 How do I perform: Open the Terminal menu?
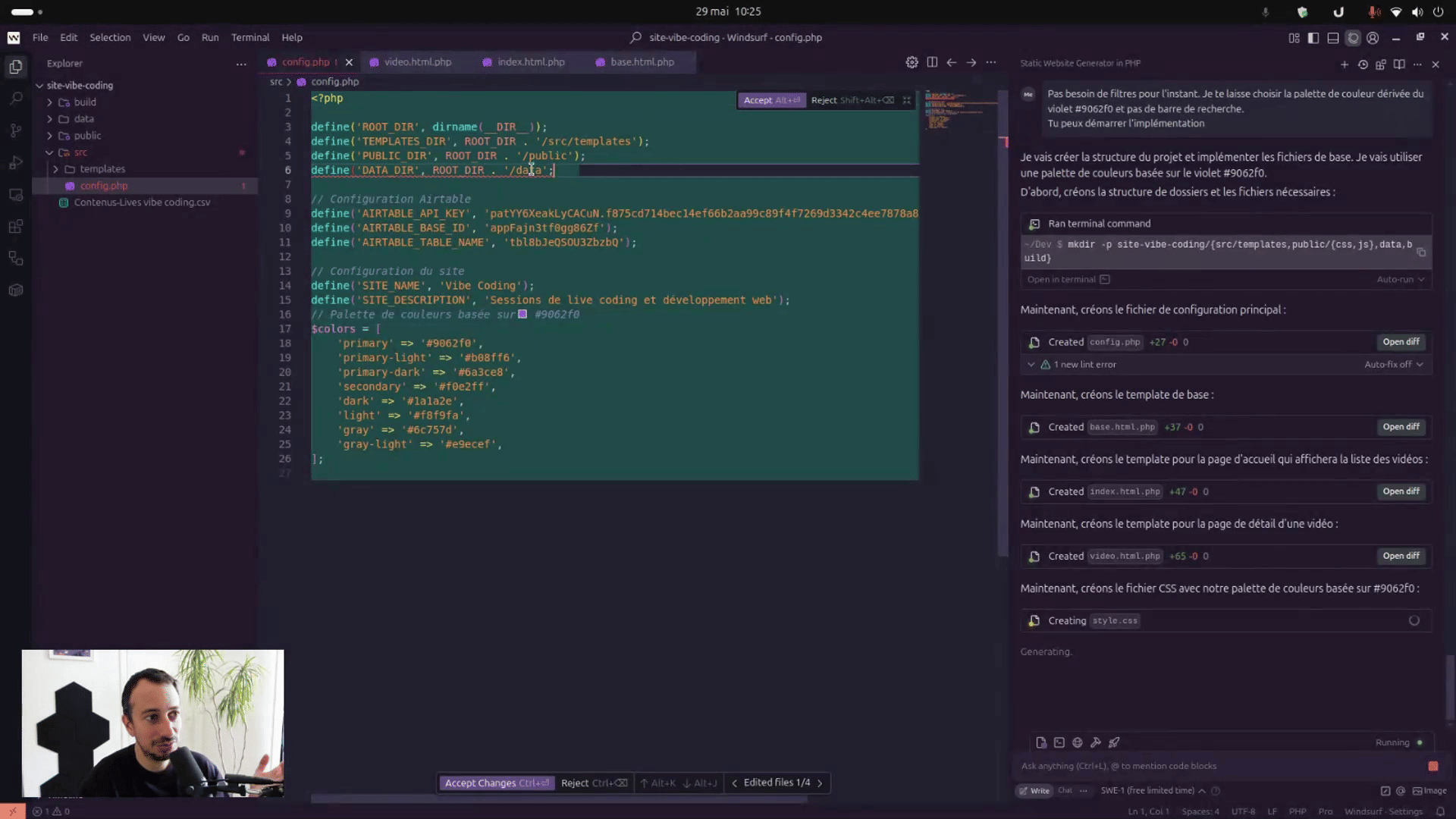click(x=249, y=37)
